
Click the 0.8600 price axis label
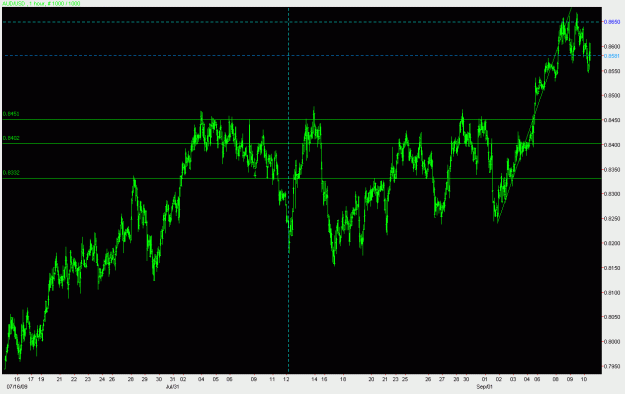click(612, 47)
